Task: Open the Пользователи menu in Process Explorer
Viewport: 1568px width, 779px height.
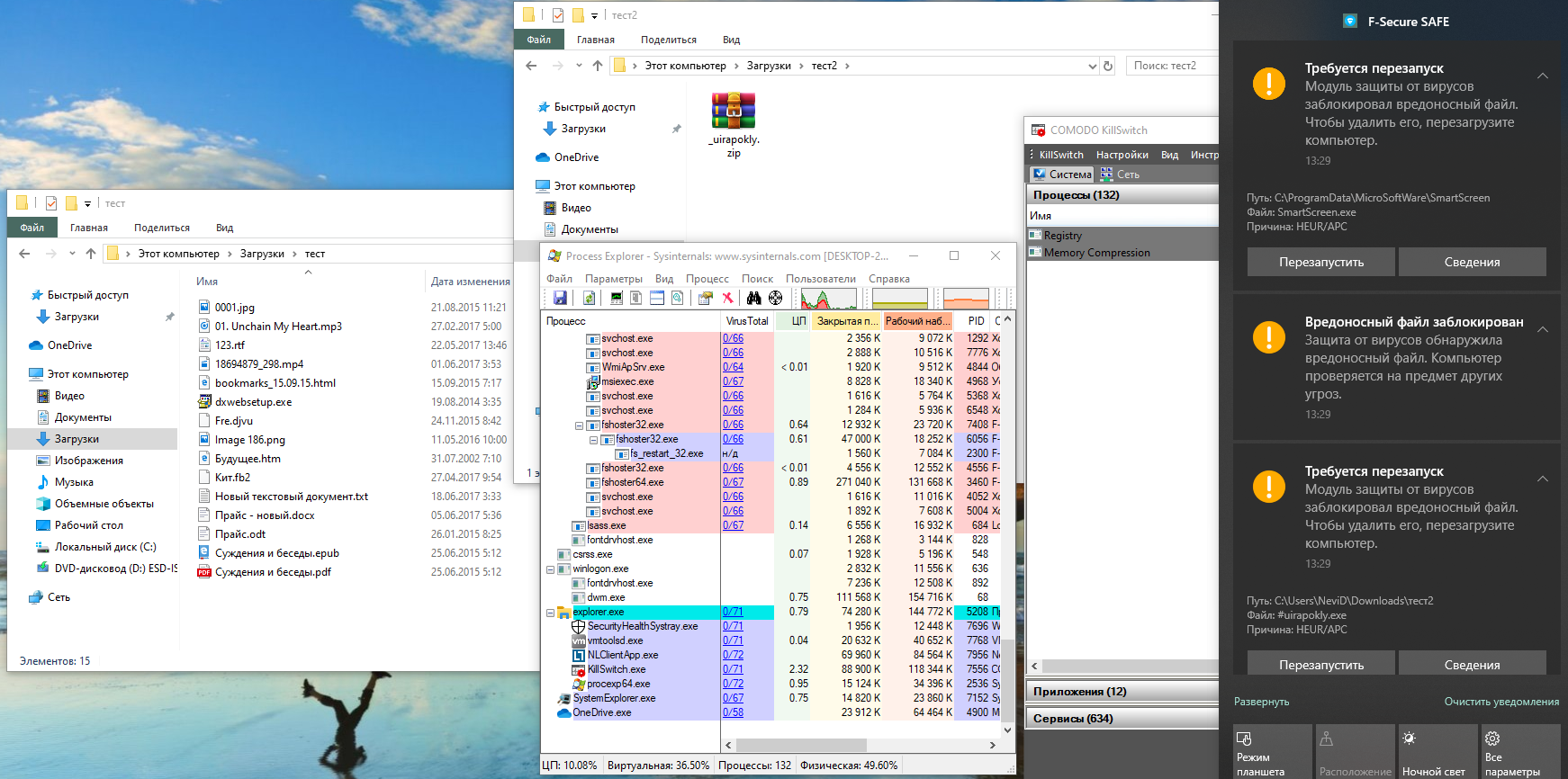Action: pyautogui.click(x=820, y=279)
